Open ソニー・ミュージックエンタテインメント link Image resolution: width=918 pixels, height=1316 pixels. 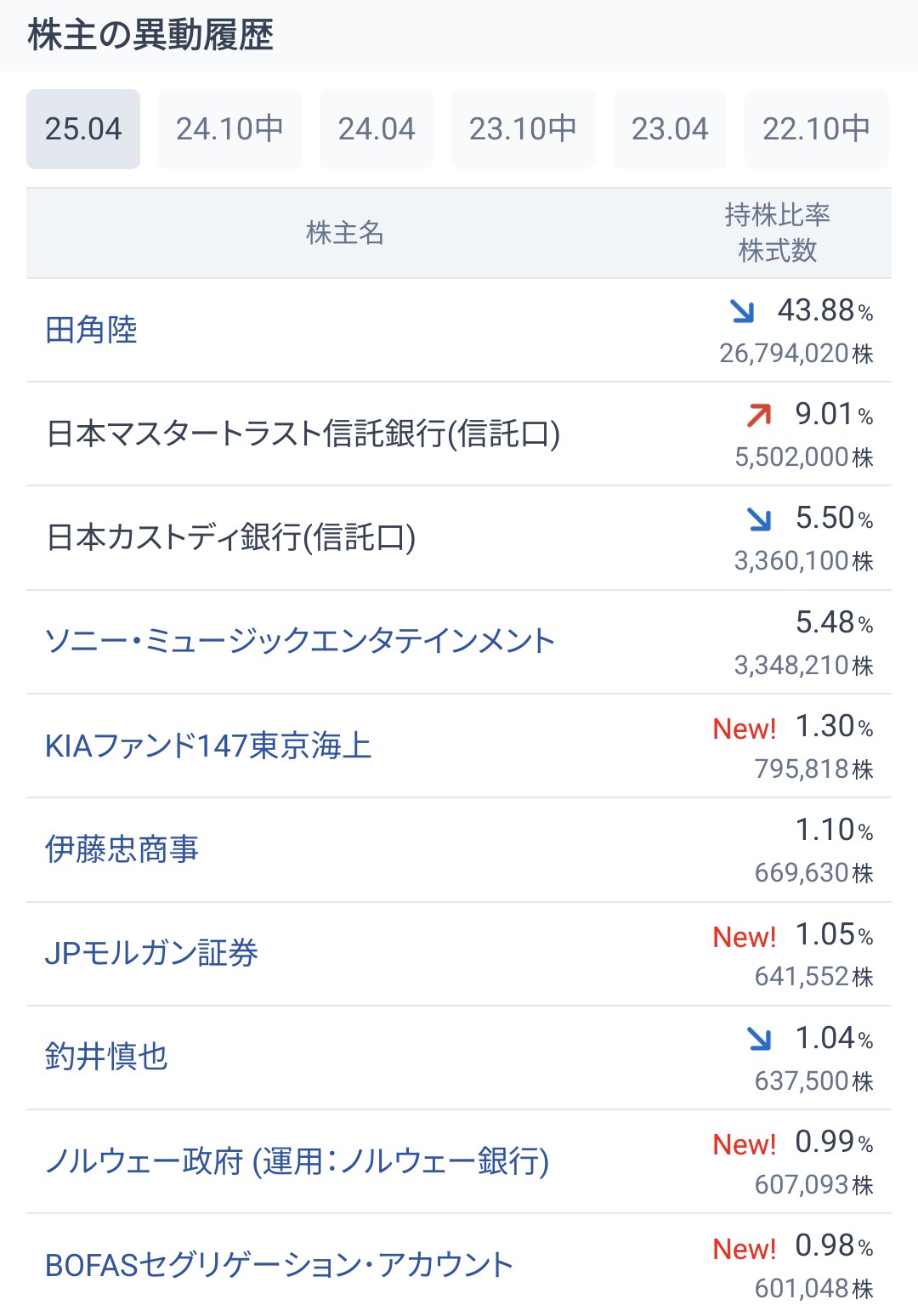click(x=299, y=641)
